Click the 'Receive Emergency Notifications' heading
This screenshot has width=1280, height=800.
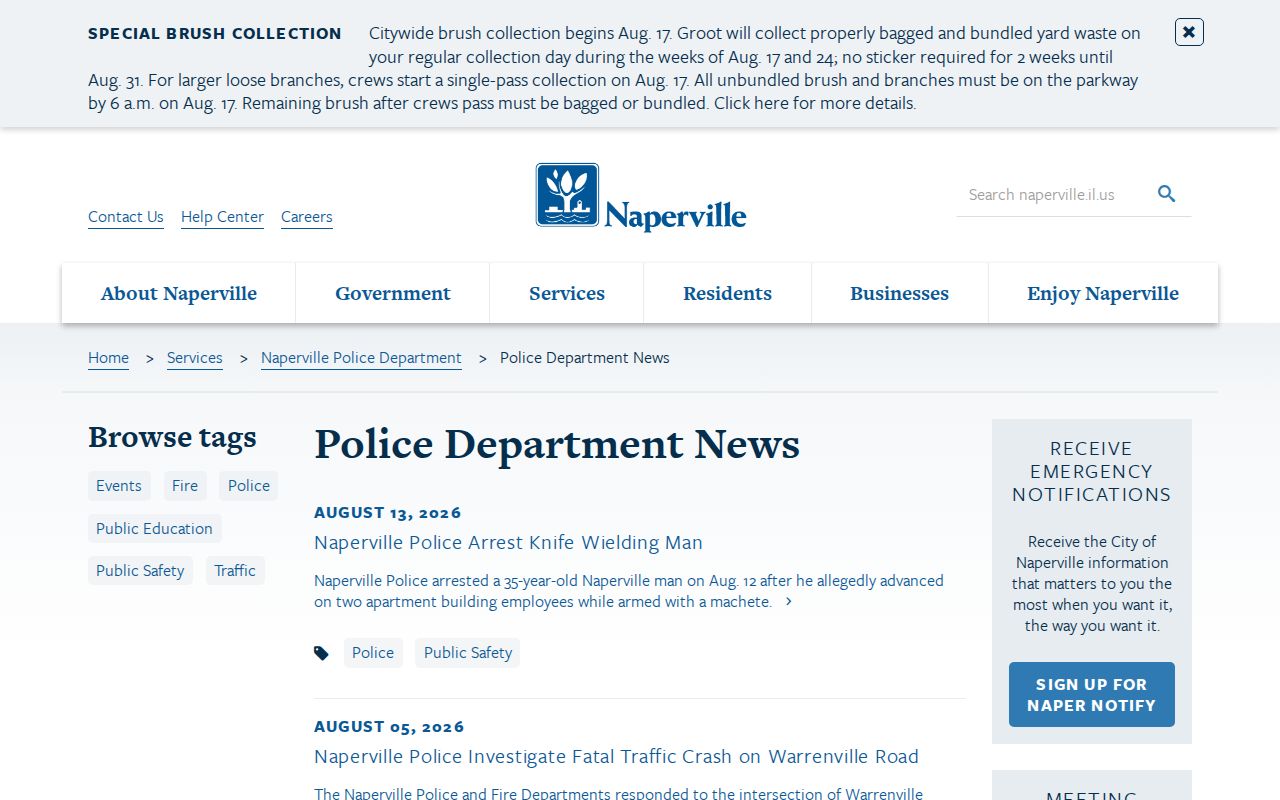coord(1092,471)
